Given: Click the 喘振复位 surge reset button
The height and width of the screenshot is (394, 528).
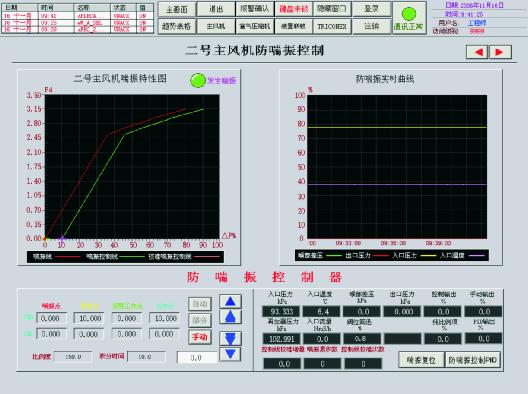Looking at the screenshot, I should 421,360.
